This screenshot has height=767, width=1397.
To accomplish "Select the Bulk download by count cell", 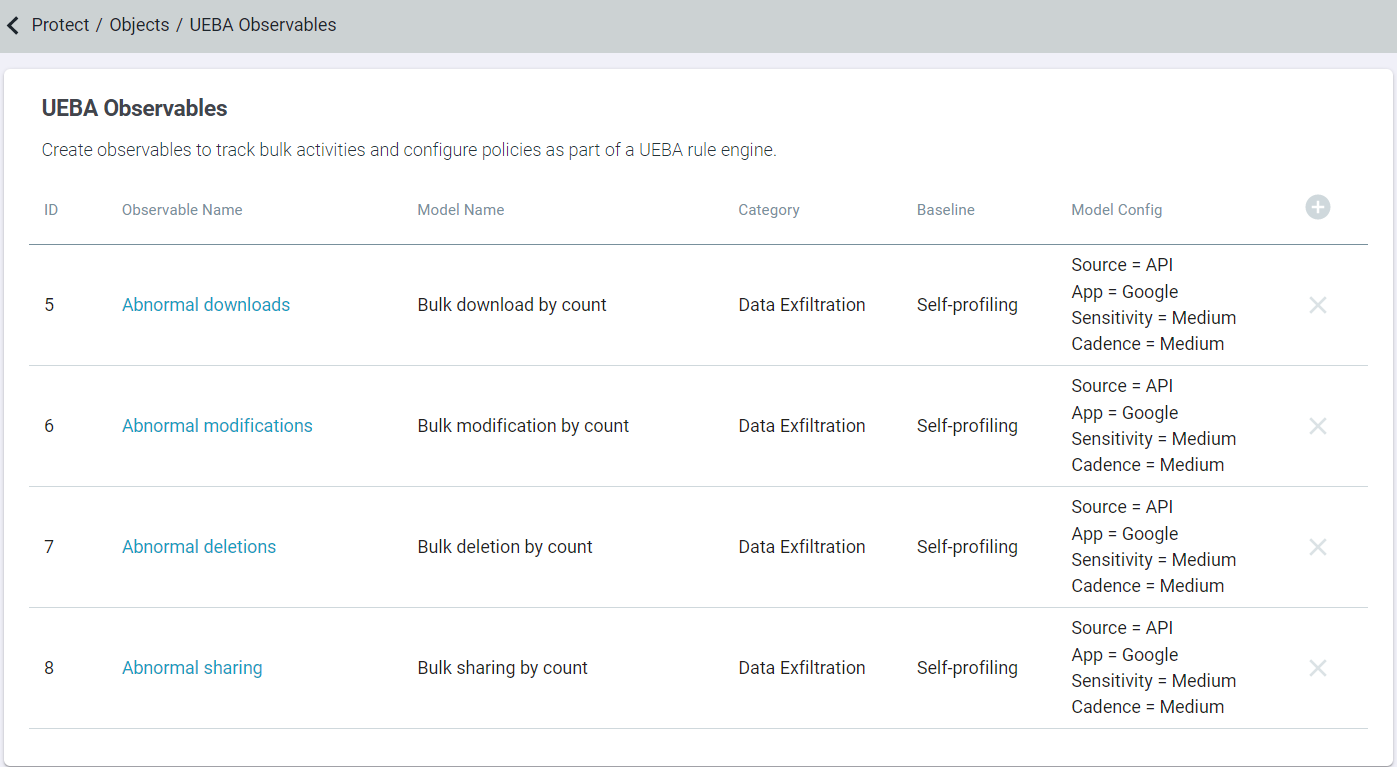I will coord(512,305).
